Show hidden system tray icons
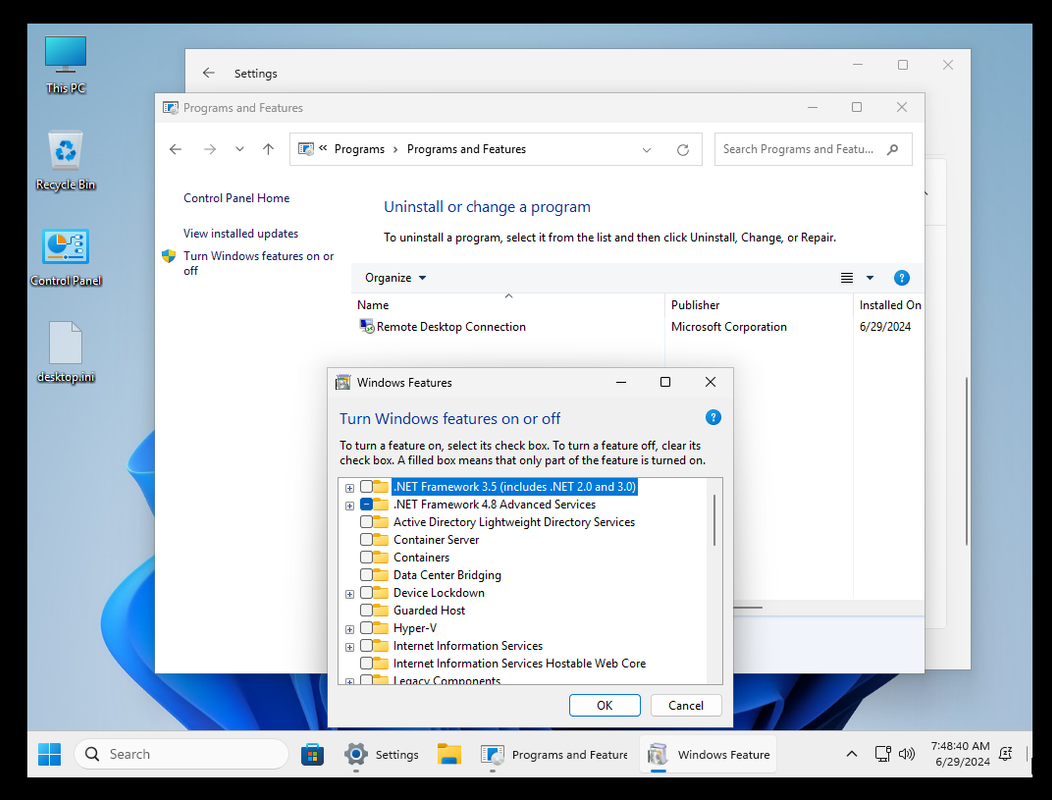 (851, 754)
